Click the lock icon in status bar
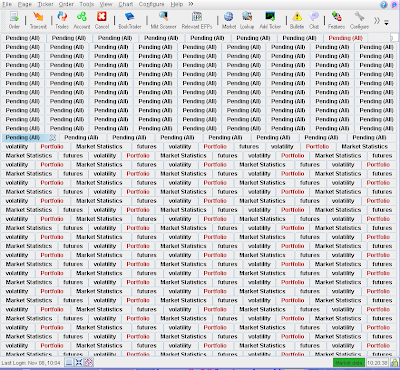The width and height of the screenshot is (400, 370). tap(394, 362)
